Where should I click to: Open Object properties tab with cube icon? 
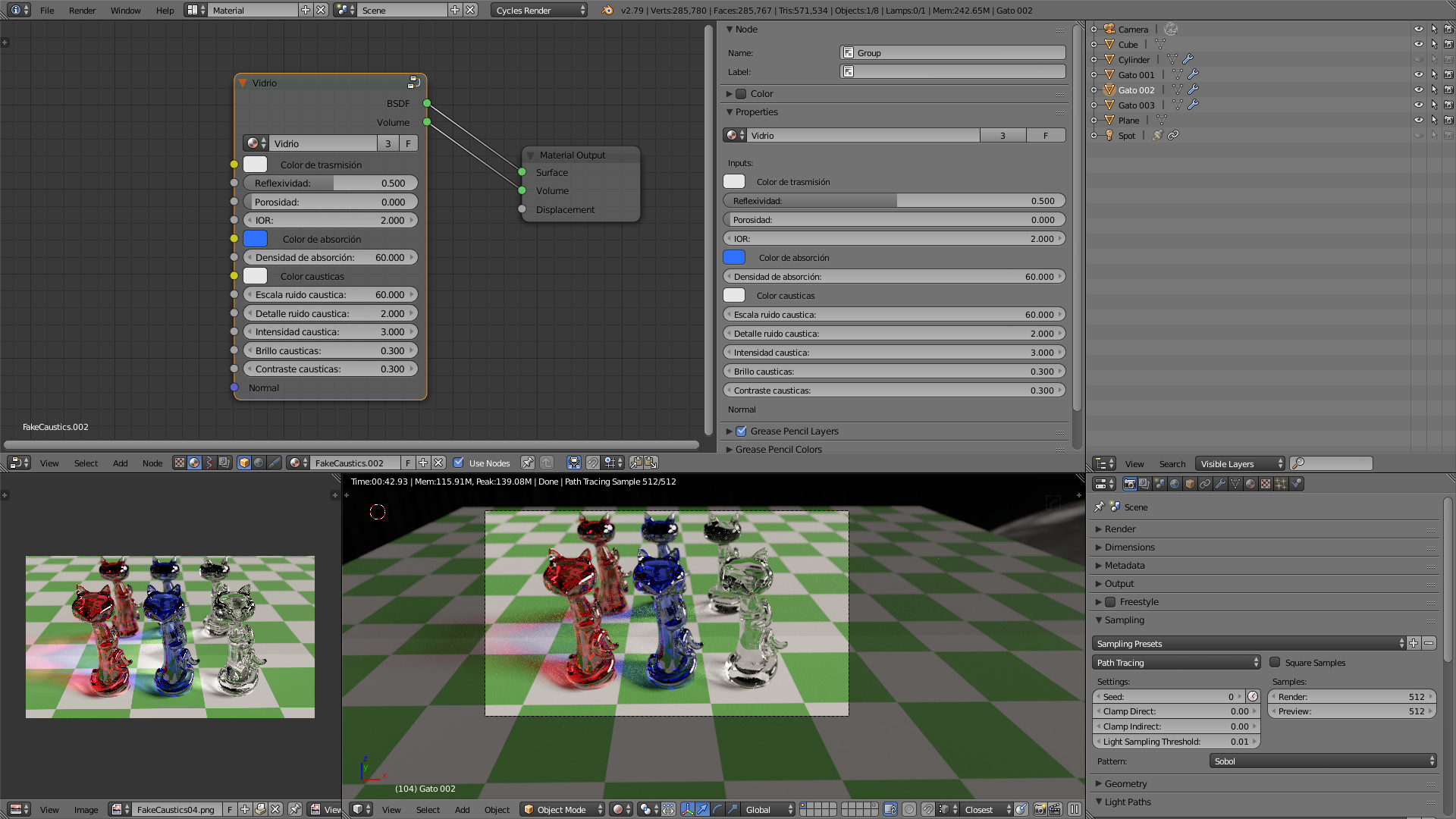[x=1190, y=484]
